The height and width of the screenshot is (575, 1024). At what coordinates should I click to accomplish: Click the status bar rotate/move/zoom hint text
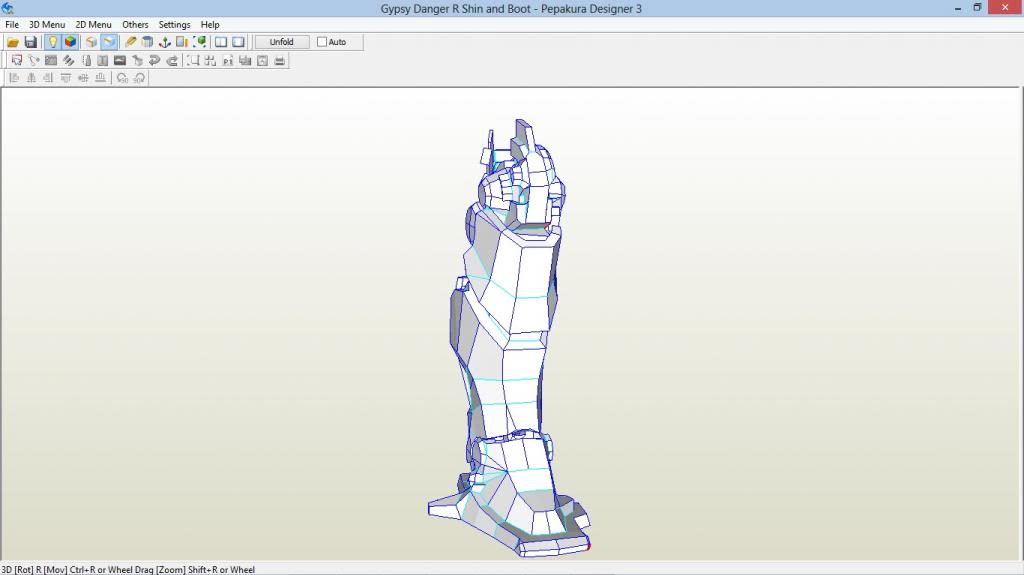(128, 570)
